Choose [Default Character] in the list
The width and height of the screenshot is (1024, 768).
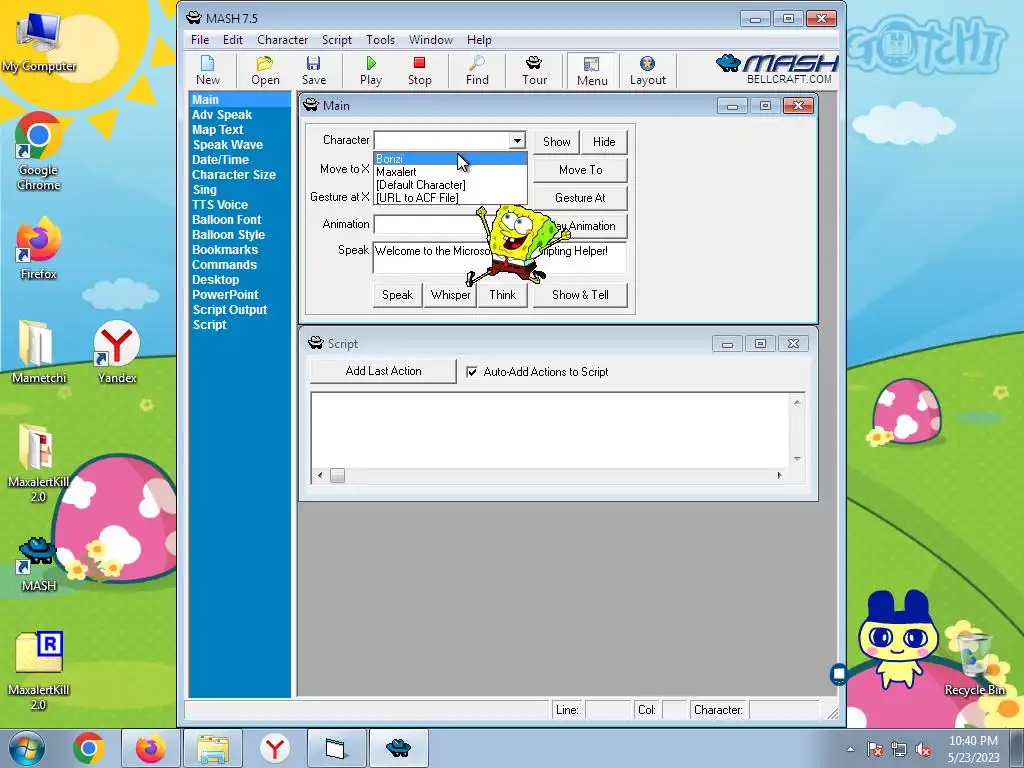450,185
